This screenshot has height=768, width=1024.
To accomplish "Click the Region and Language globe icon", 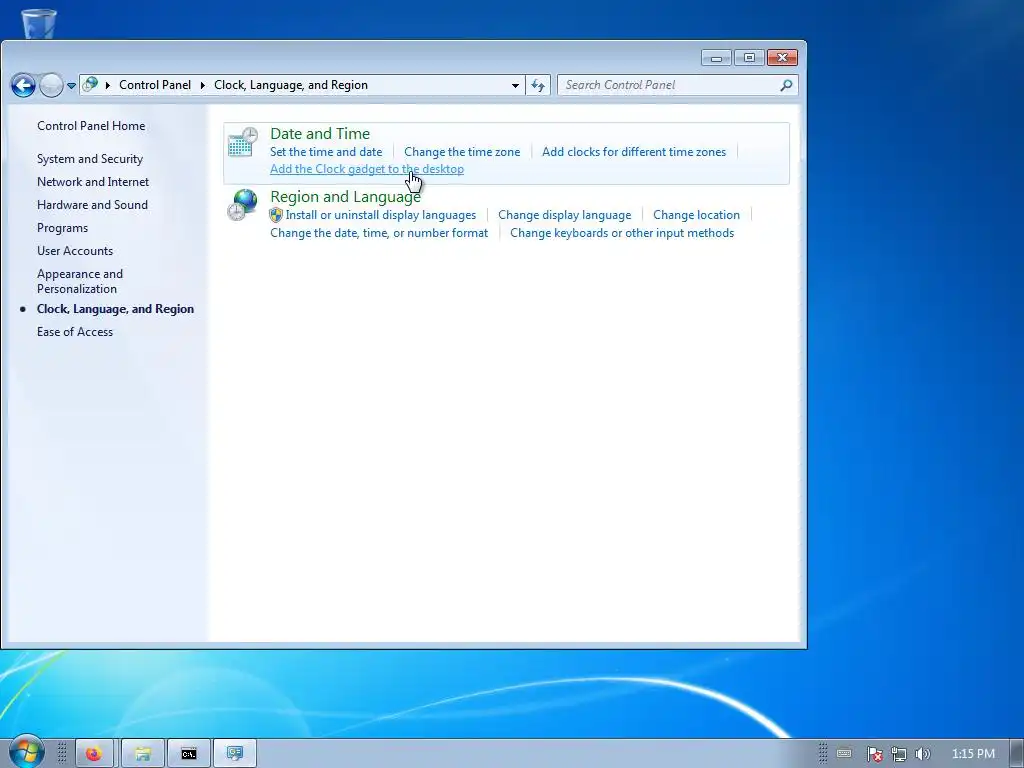I will click(x=243, y=205).
